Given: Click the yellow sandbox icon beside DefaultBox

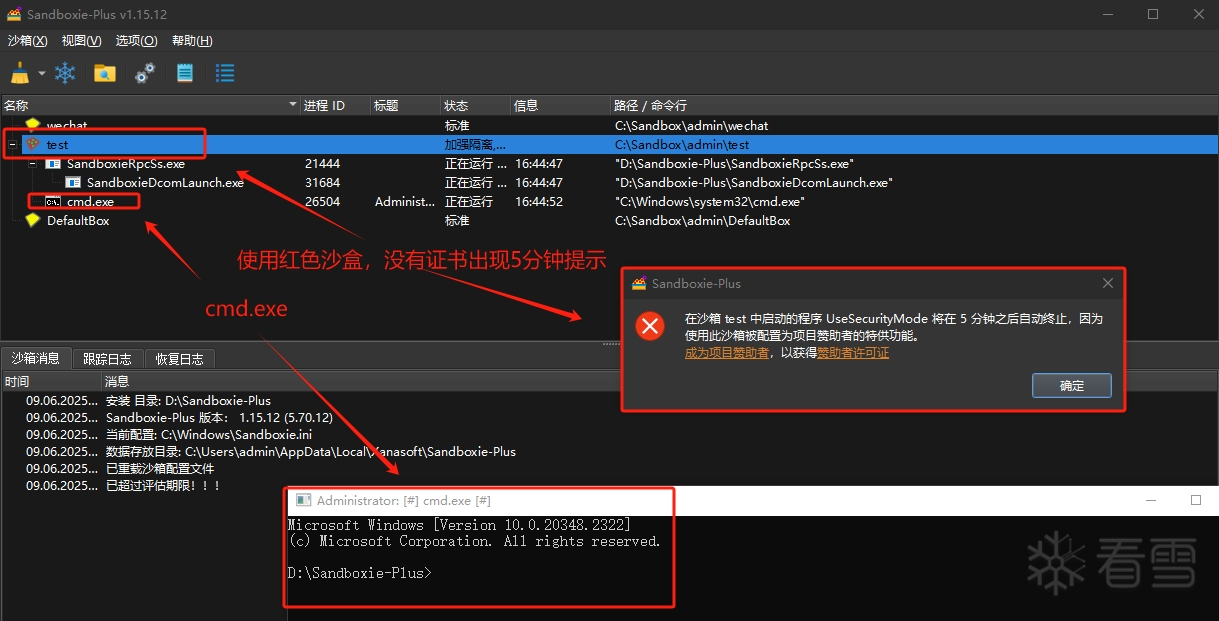Looking at the screenshot, I should 33,220.
